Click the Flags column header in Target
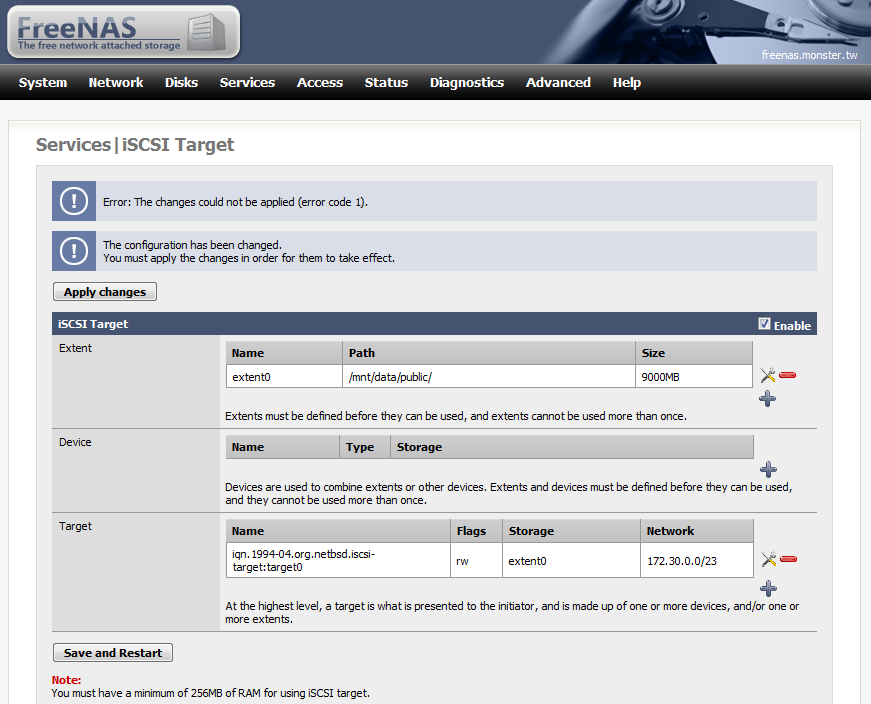This screenshot has height=704, width=871. (477, 531)
